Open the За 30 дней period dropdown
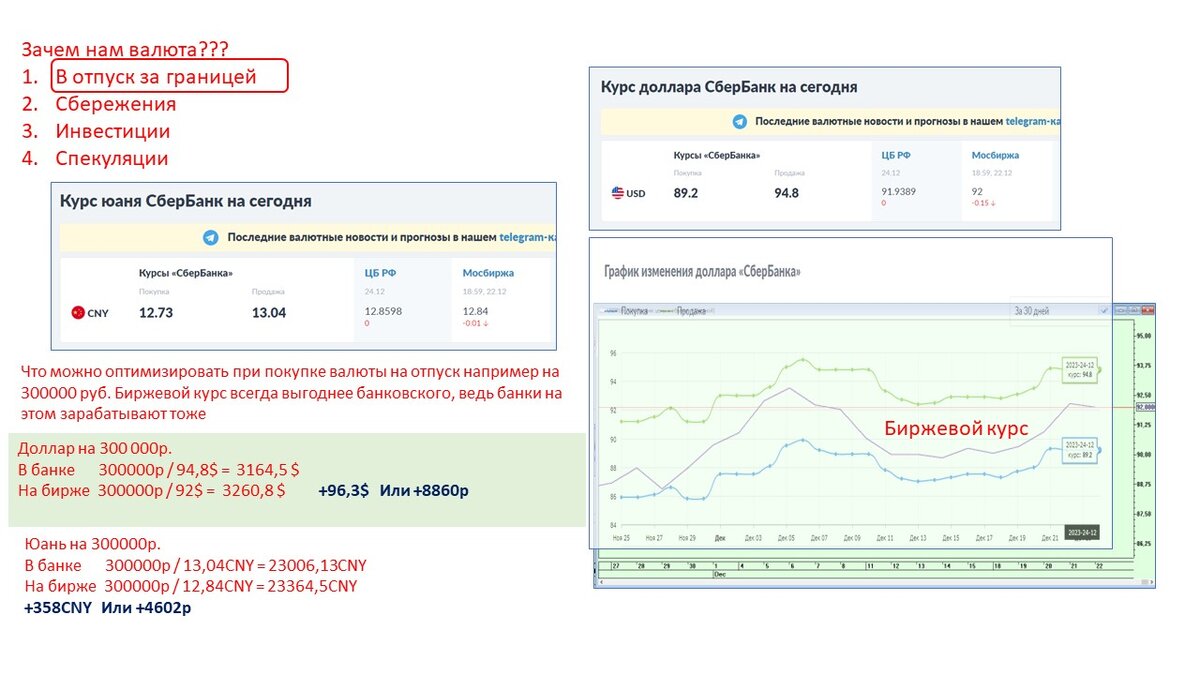This screenshot has width=1200, height=675. click(1060, 310)
